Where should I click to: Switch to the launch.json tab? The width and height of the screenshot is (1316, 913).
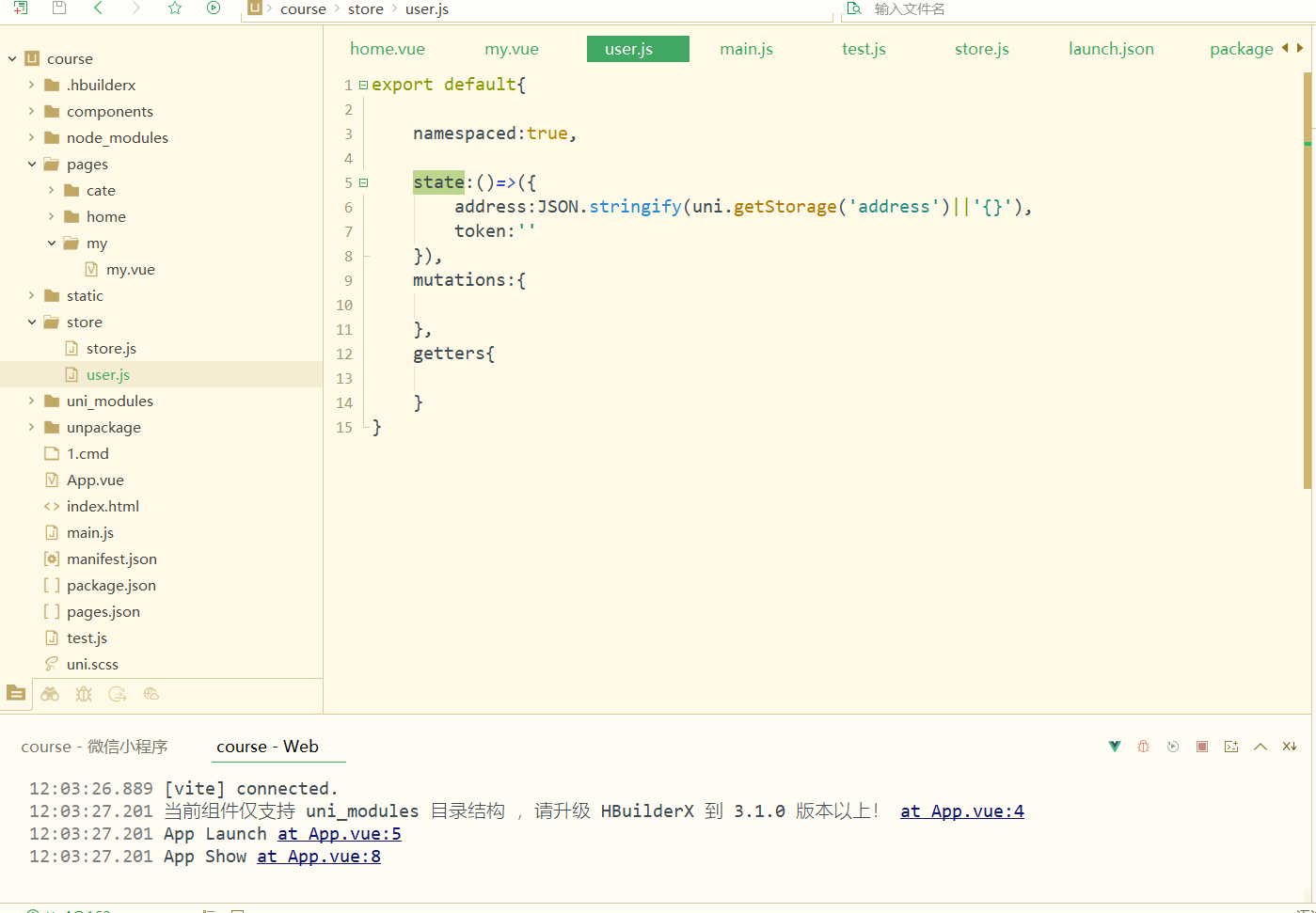click(1111, 49)
